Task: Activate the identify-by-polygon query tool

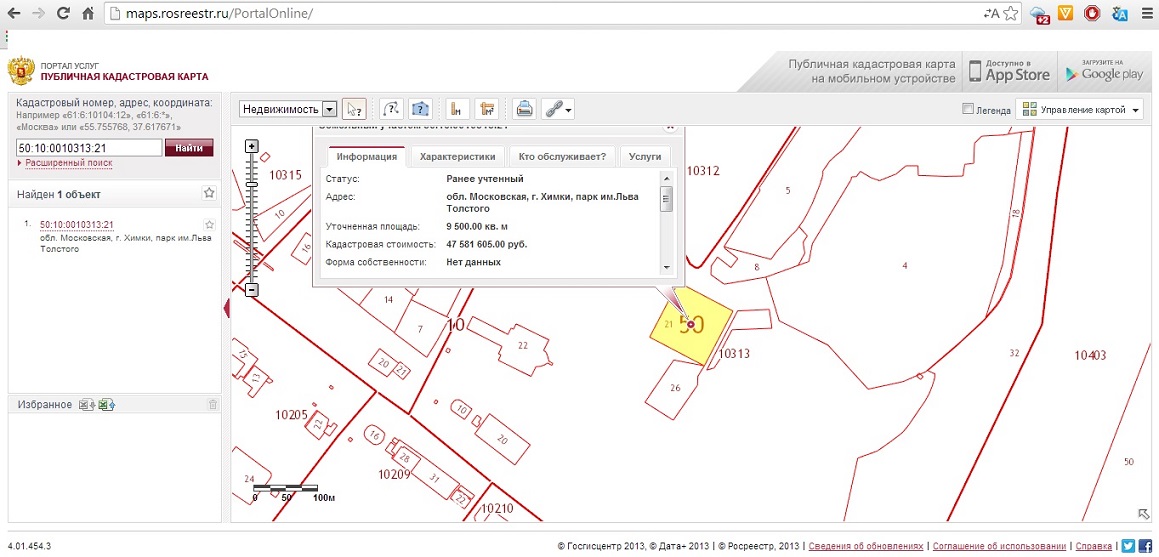Action: (421, 109)
